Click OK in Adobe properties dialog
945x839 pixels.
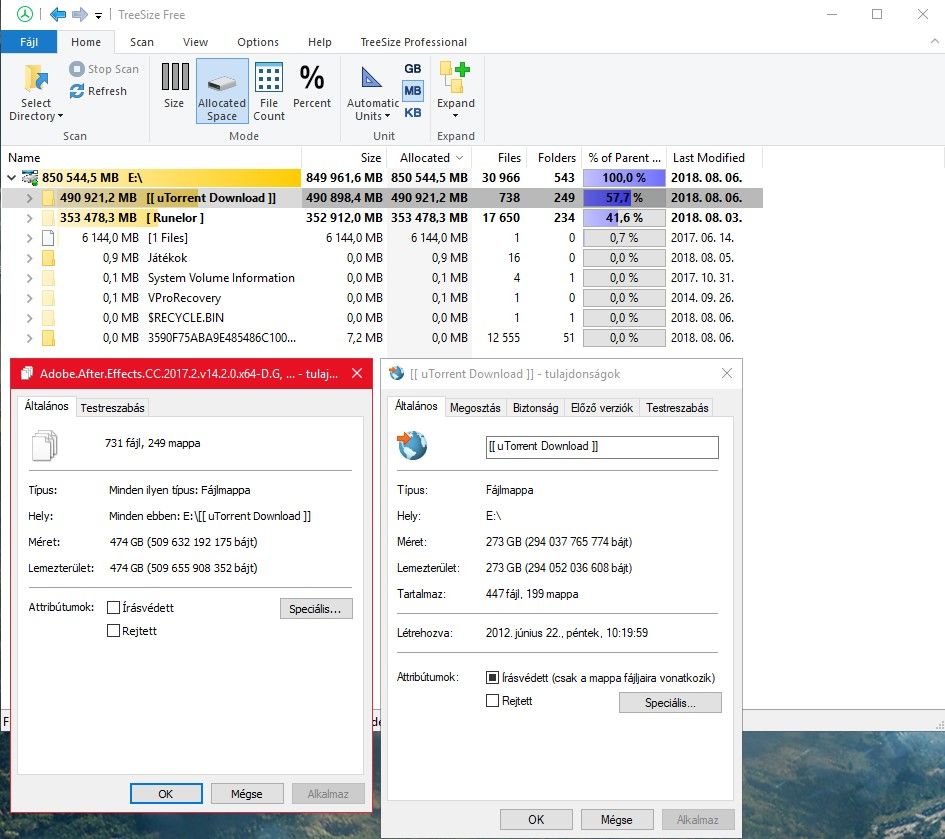click(x=166, y=794)
